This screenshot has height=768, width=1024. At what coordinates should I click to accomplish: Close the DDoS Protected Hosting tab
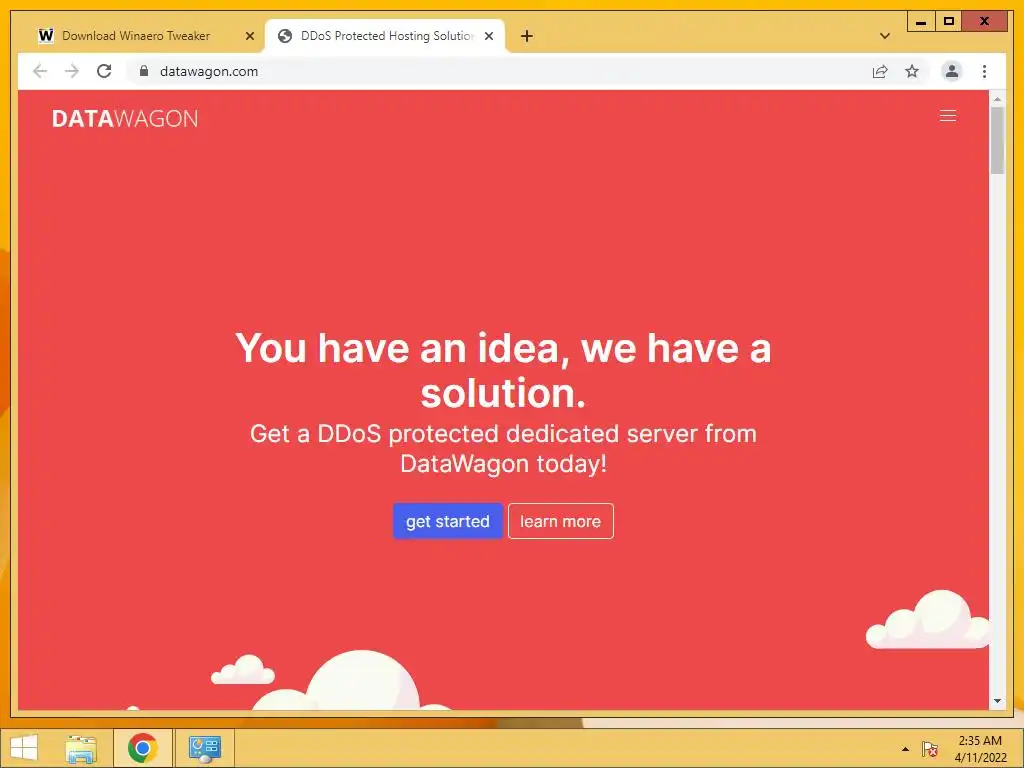[488, 36]
